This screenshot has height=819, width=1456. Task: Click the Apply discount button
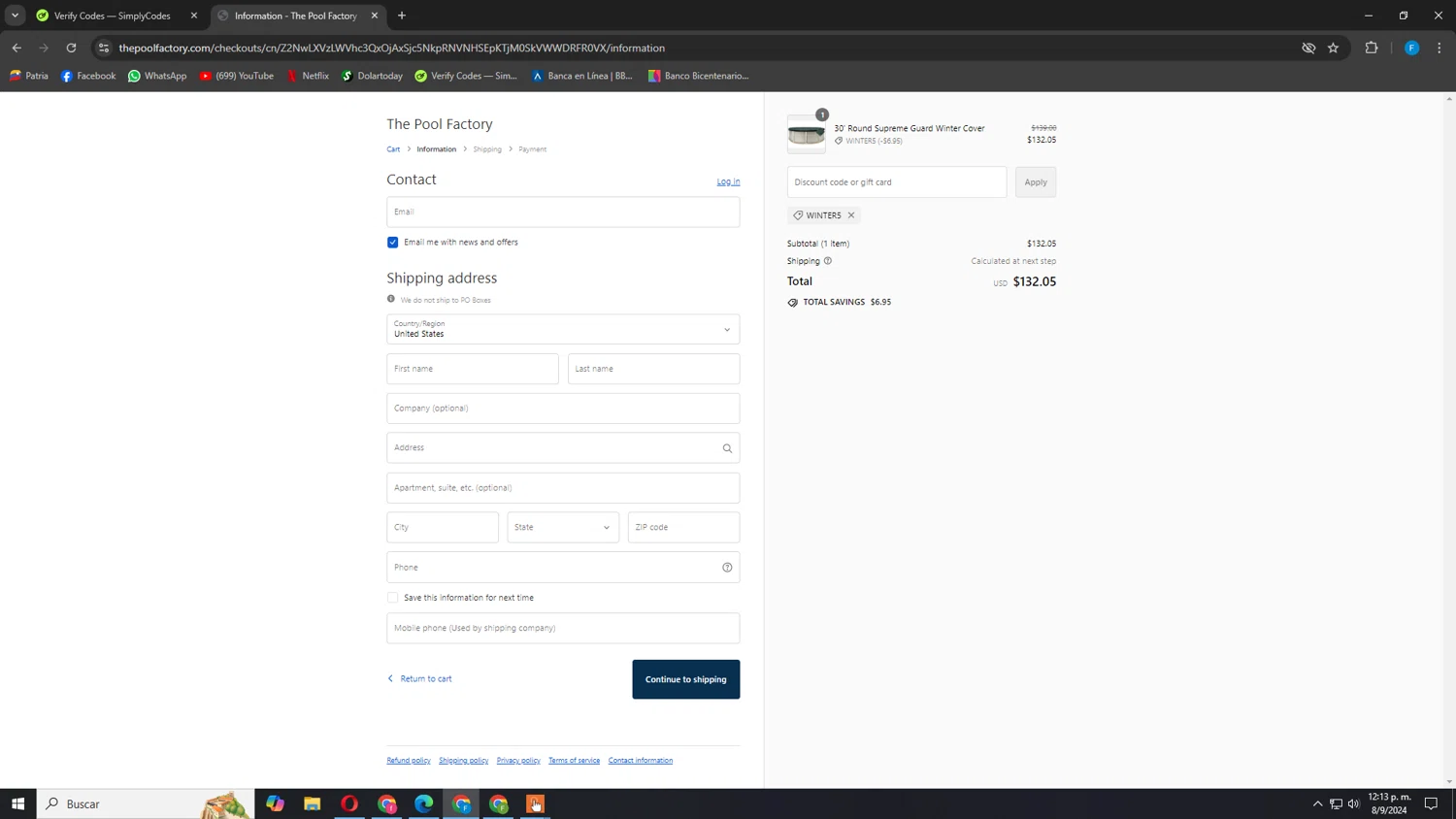click(1036, 182)
